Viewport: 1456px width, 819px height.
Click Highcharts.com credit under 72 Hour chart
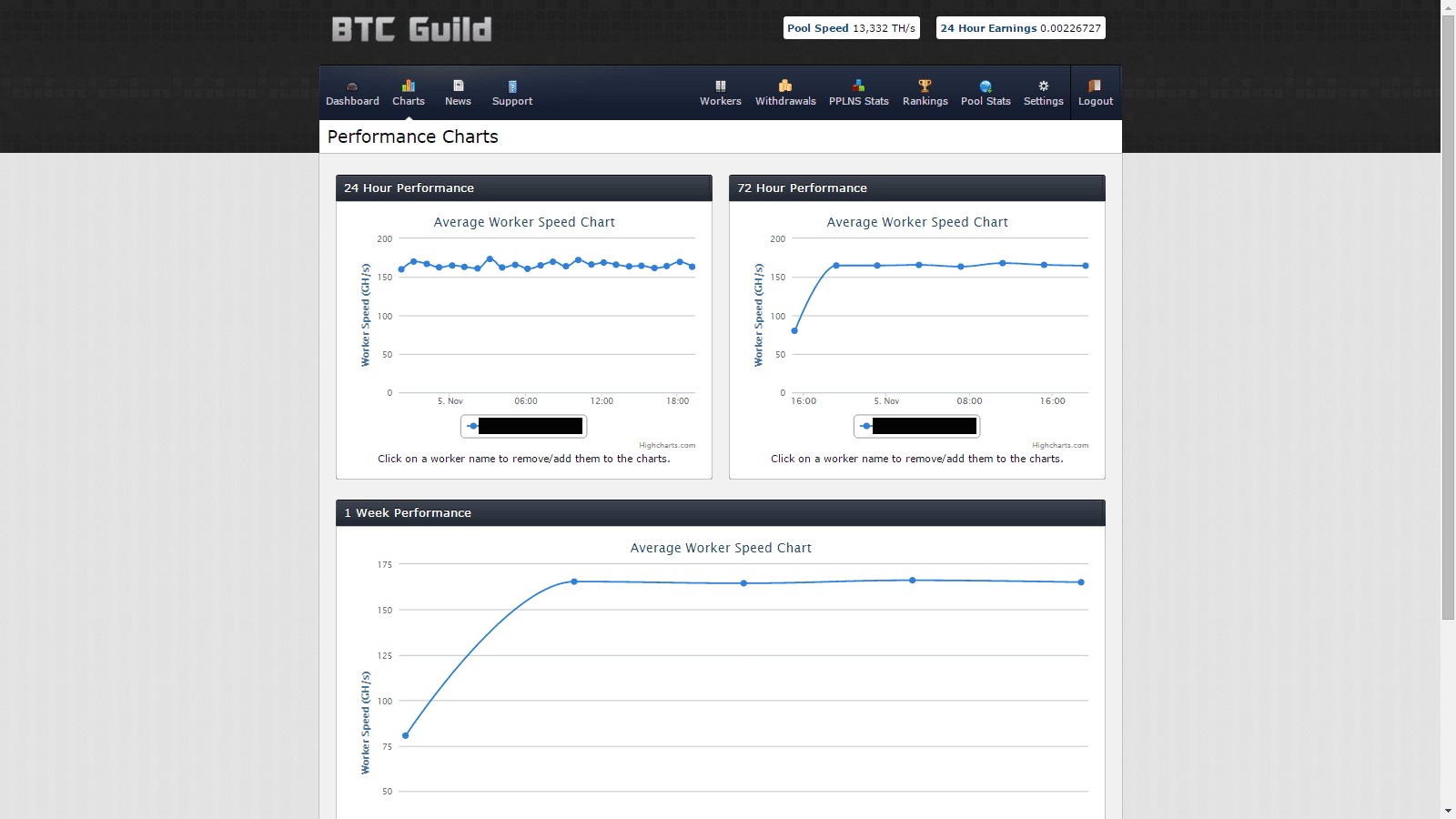(x=1060, y=445)
